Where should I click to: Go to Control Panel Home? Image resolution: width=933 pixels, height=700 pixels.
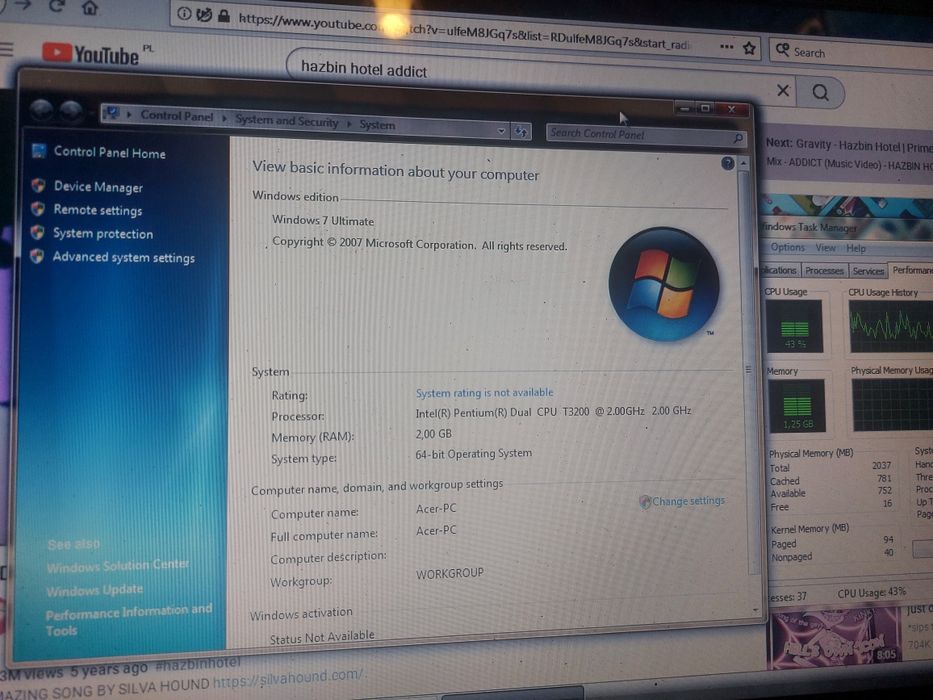109,152
